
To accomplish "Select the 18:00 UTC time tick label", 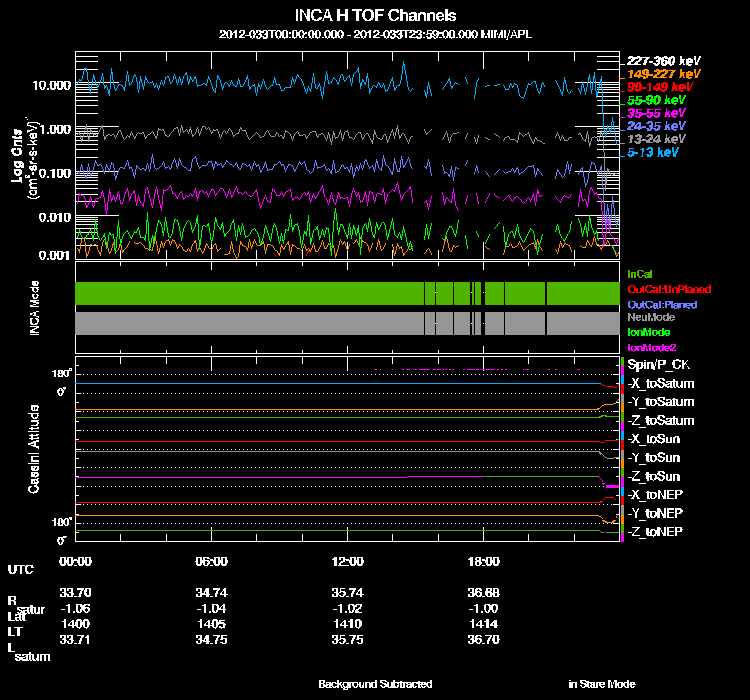I will [x=483, y=561].
